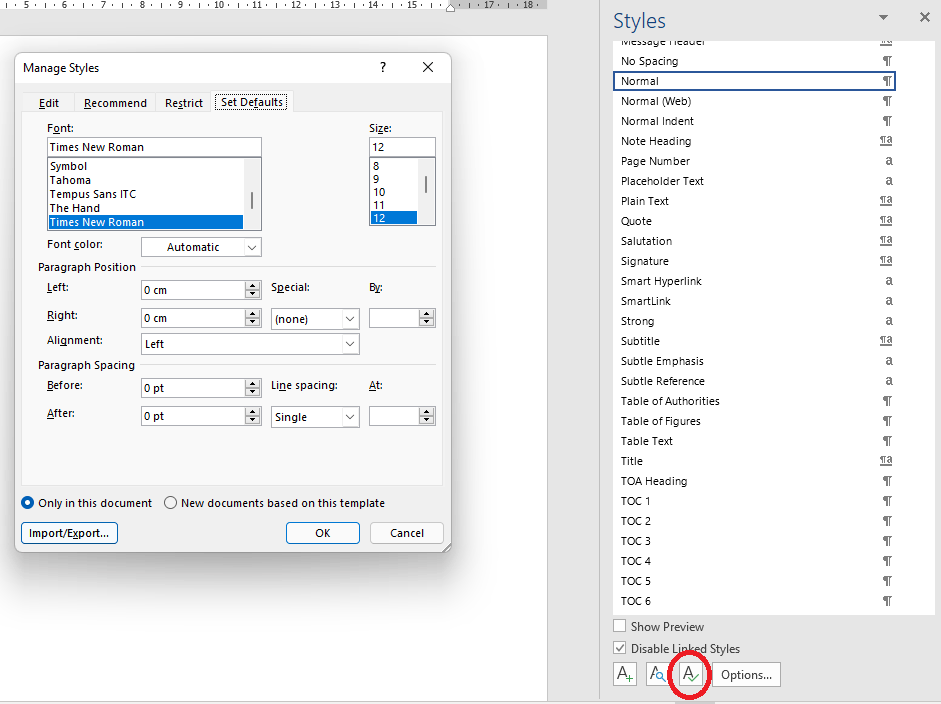Click the linked-style icon beside Quote

886,220
